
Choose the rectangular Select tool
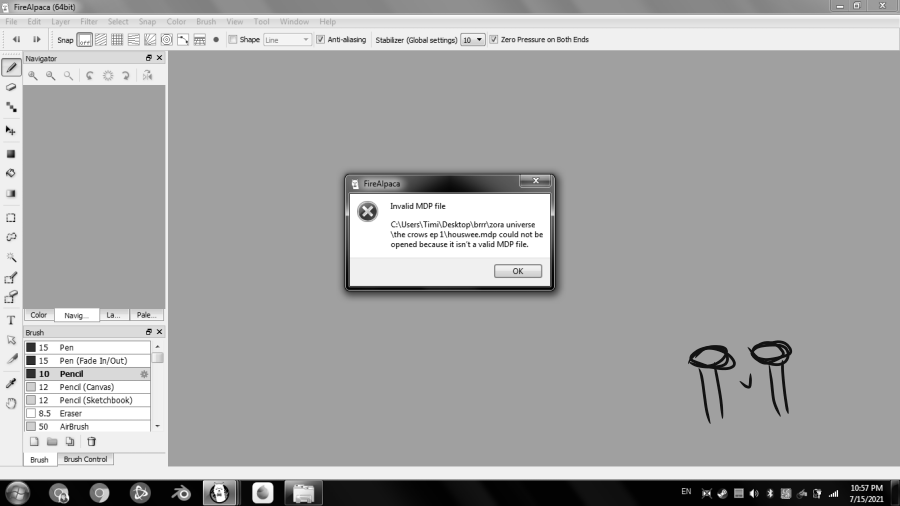pyautogui.click(x=11, y=217)
